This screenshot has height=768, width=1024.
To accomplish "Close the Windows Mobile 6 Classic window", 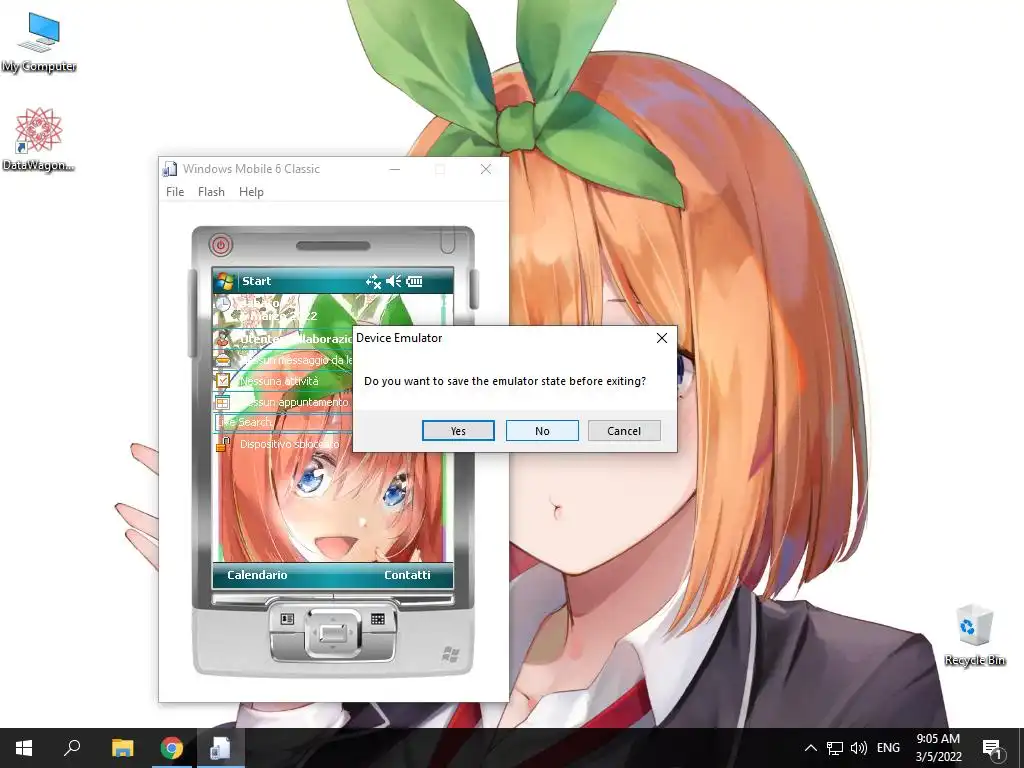I will (x=486, y=169).
